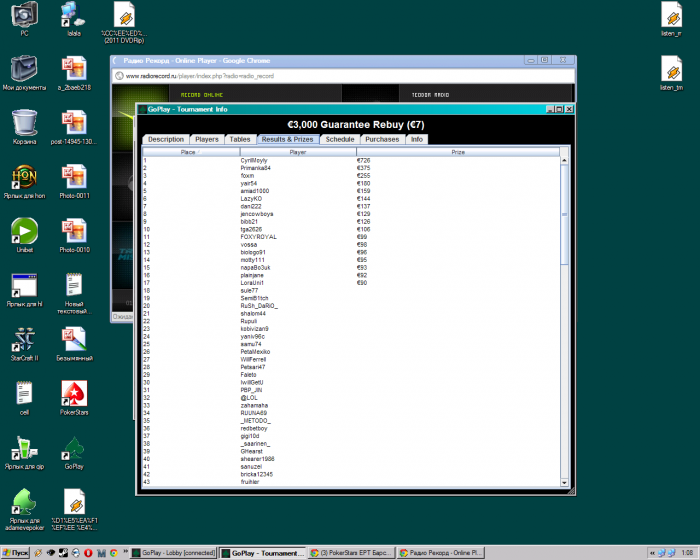Image resolution: width=700 pixels, height=560 pixels.
Task: Select the 2011 DVDRip file icon
Action: coord(124,22)
